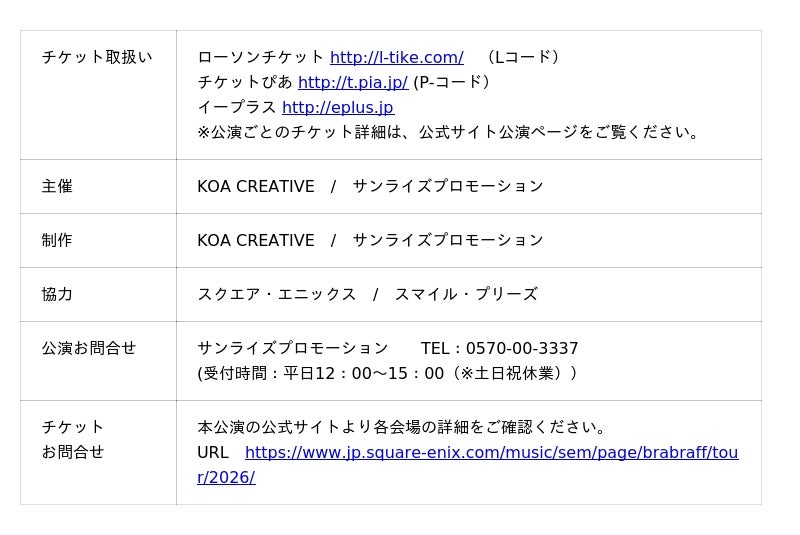Click the (P-コード) text
This screenshot has height=535, width=800.
tap(452, 83)
